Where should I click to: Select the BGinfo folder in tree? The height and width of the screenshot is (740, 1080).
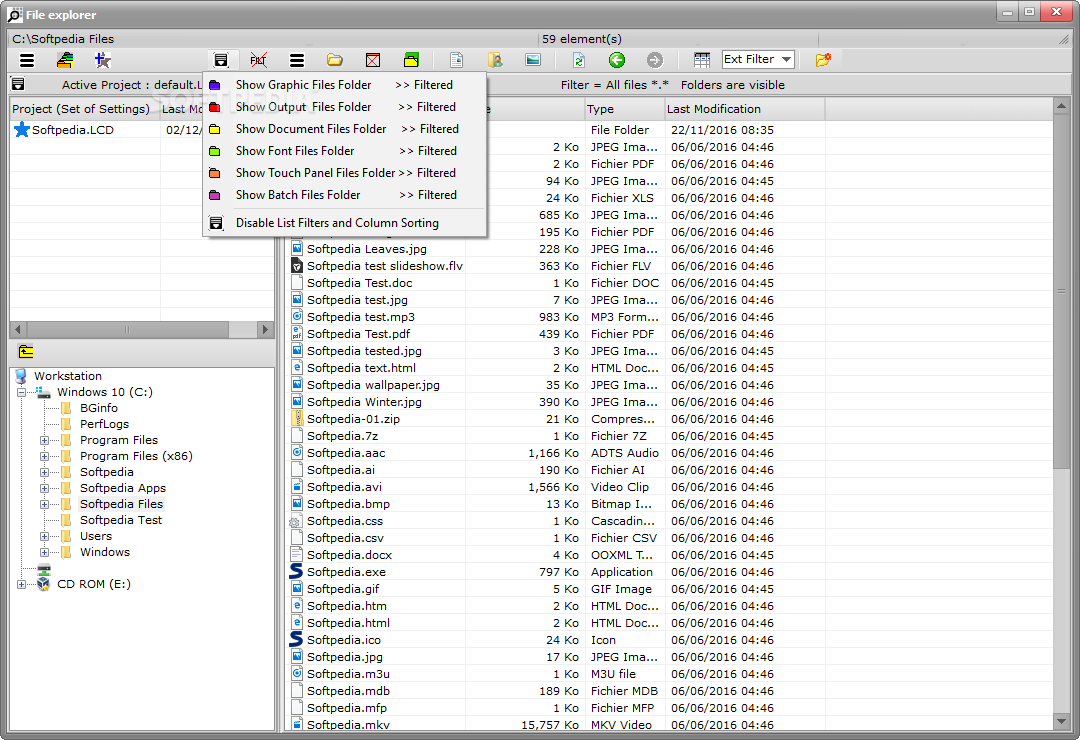point(98,408)
